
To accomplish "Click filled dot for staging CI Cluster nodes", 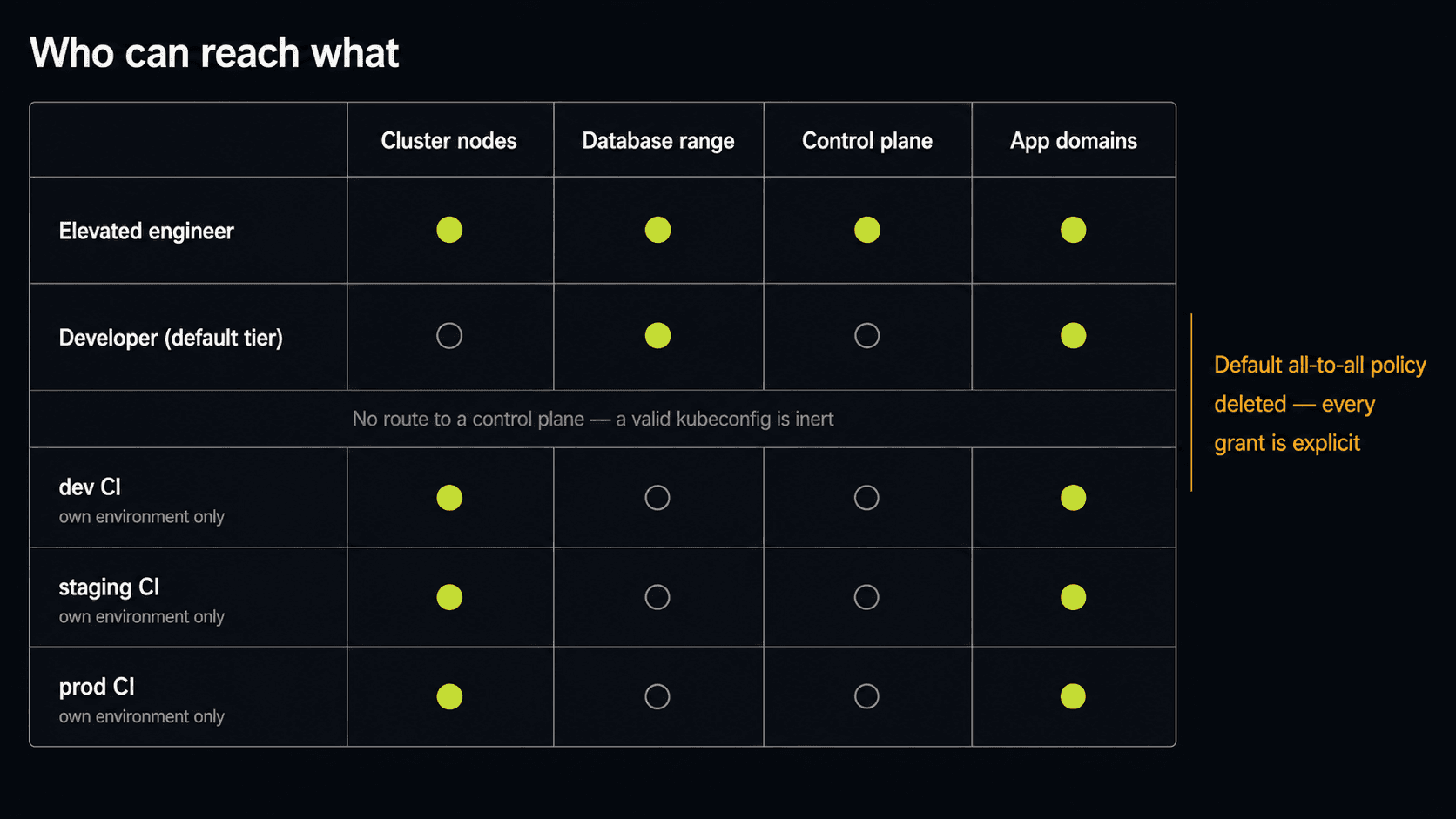I will click(x=449, y=597).
